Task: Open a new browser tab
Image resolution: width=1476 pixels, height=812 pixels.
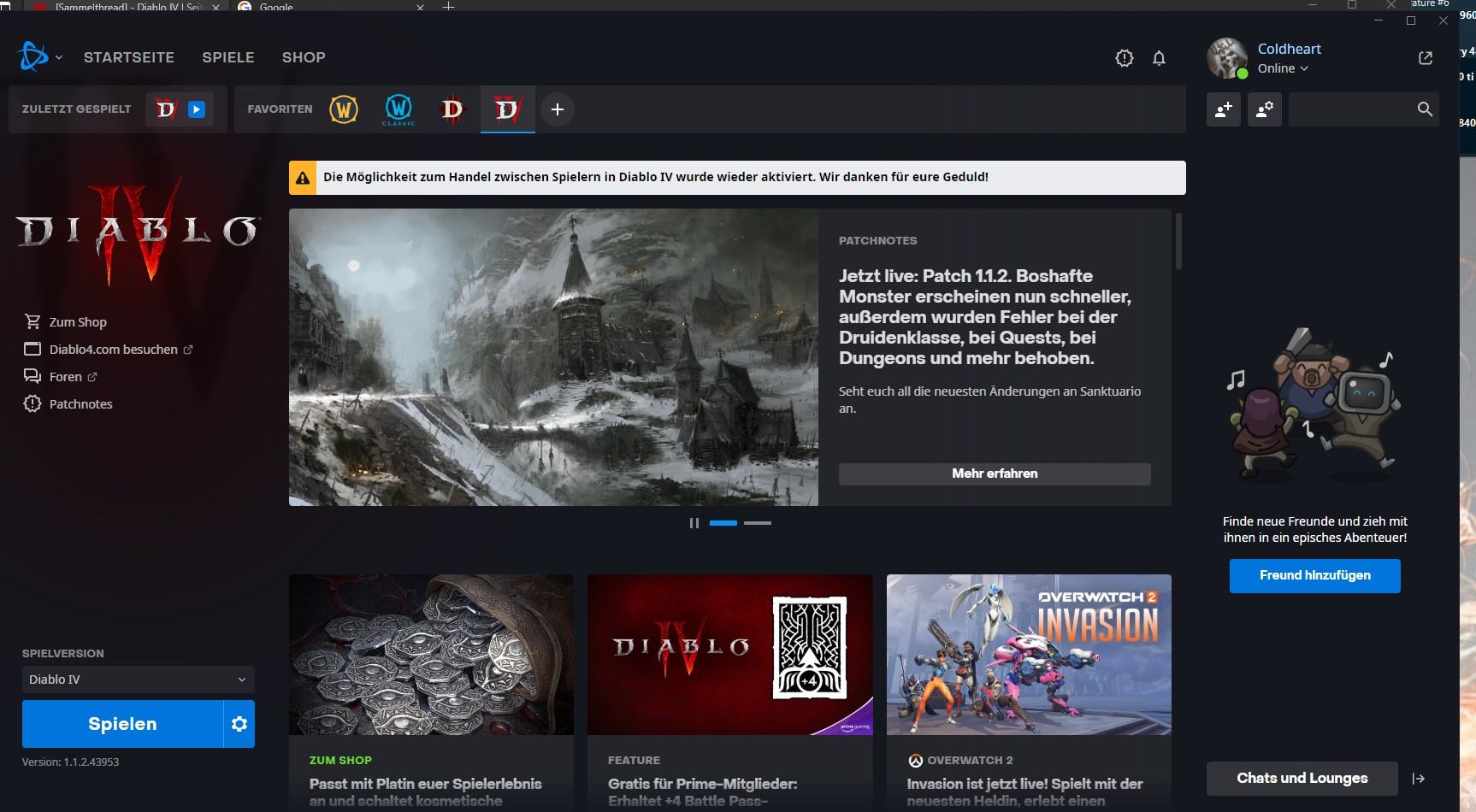Action: click(448, 7)
